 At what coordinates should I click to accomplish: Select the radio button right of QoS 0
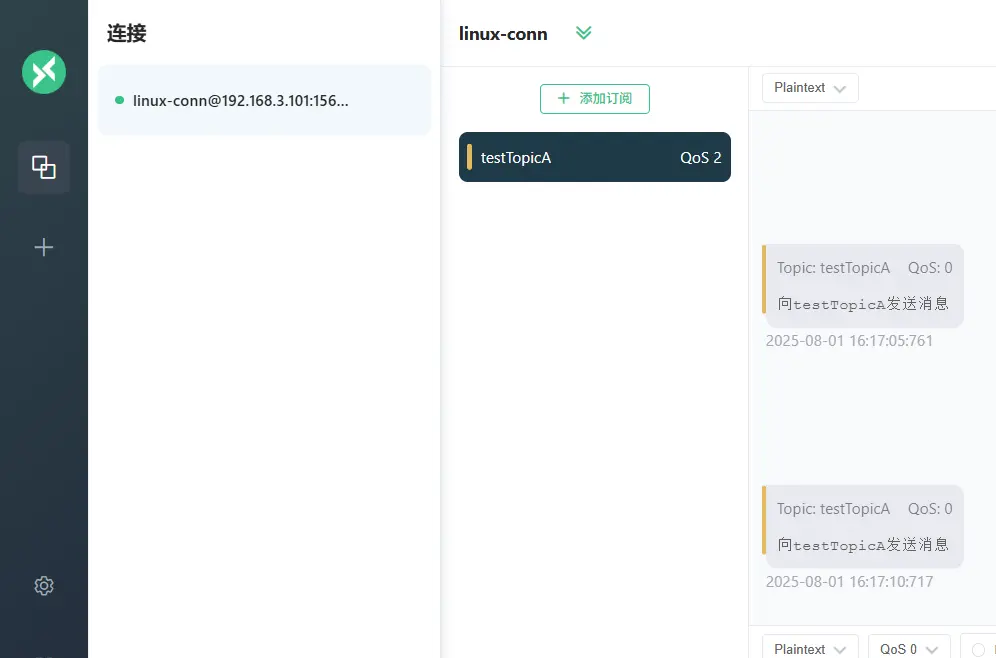[x=978, y=649]
